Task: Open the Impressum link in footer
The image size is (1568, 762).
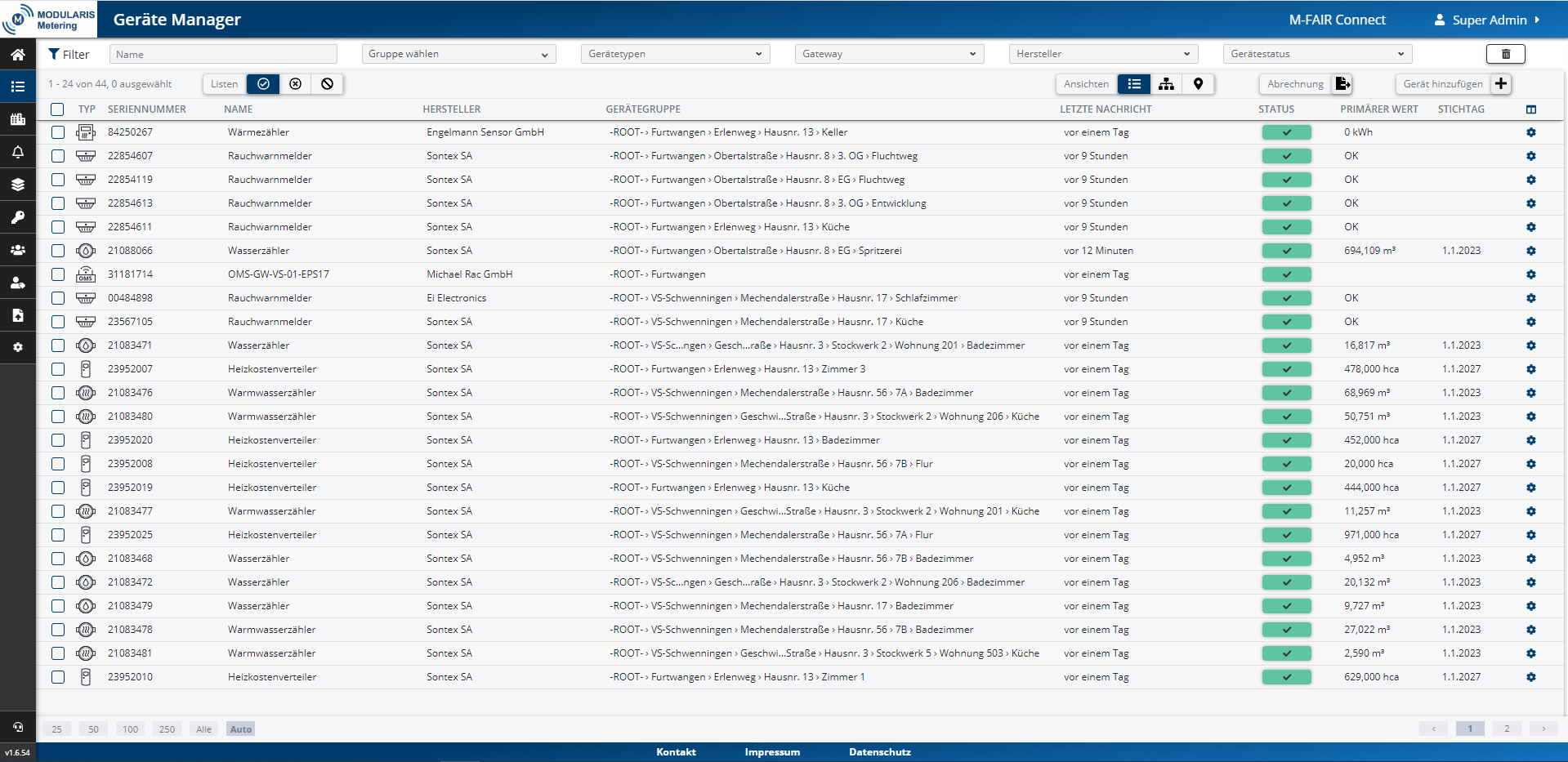Action: 771,752
